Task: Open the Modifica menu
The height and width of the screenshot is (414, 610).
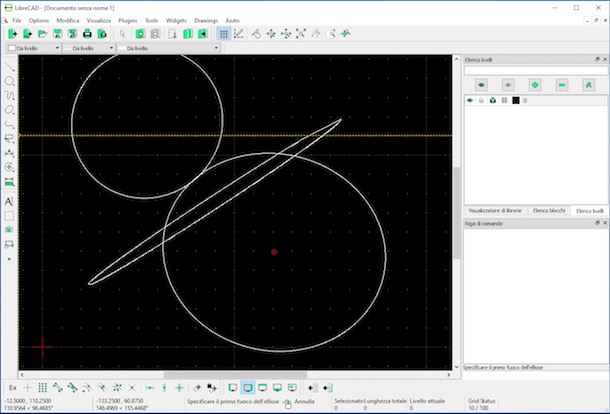Action: click(68, 20)
